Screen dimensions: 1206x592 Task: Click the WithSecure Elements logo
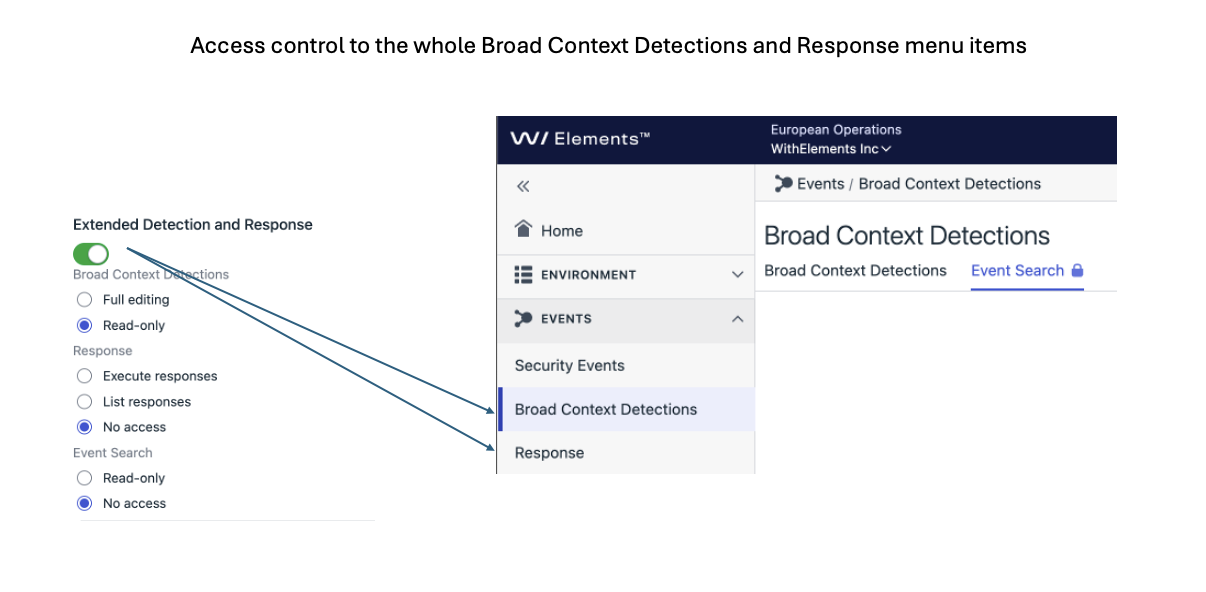(580, 139)
